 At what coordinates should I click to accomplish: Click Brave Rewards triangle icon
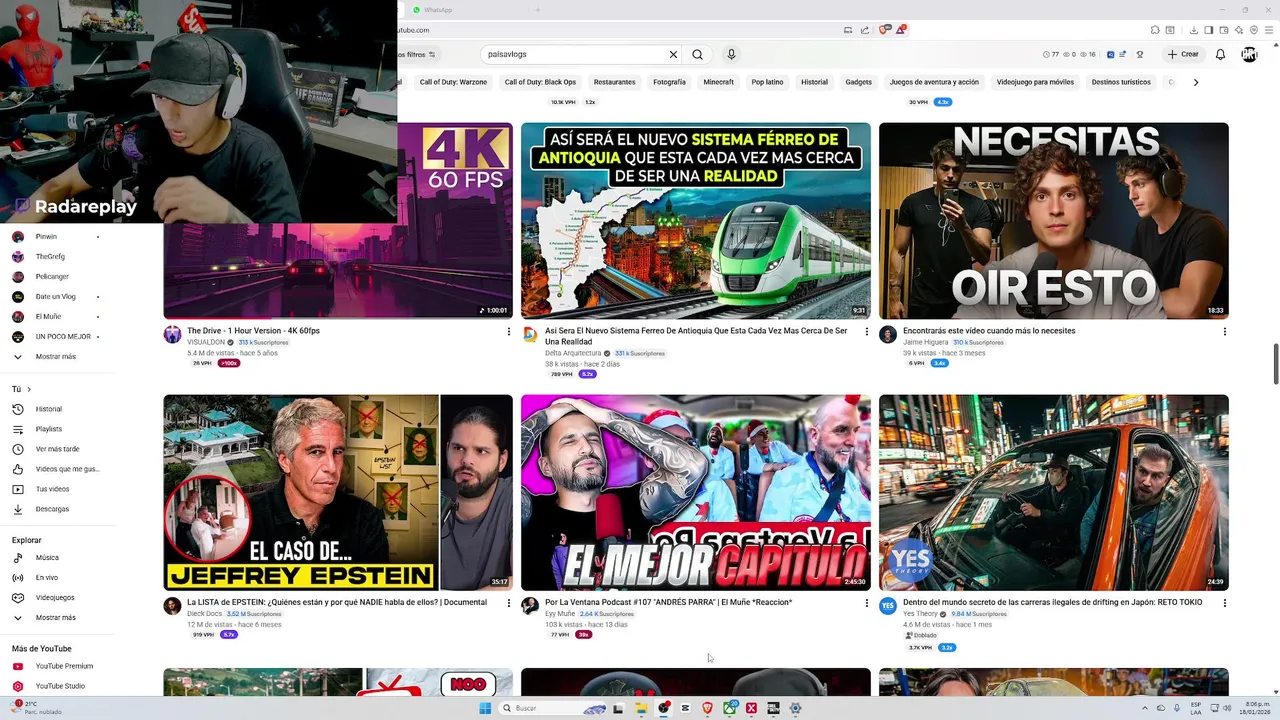click(900, 30)
